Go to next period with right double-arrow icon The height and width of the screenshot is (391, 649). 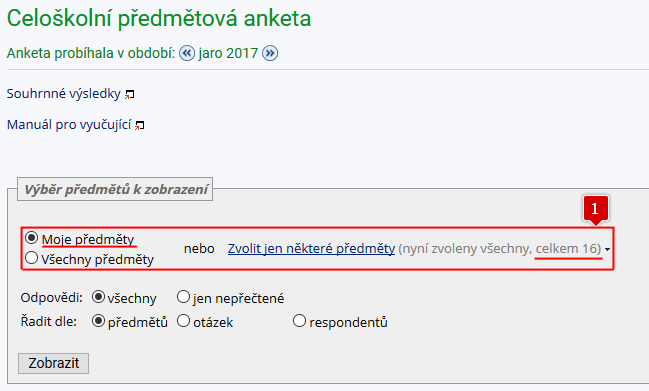(x=270, y=53)
